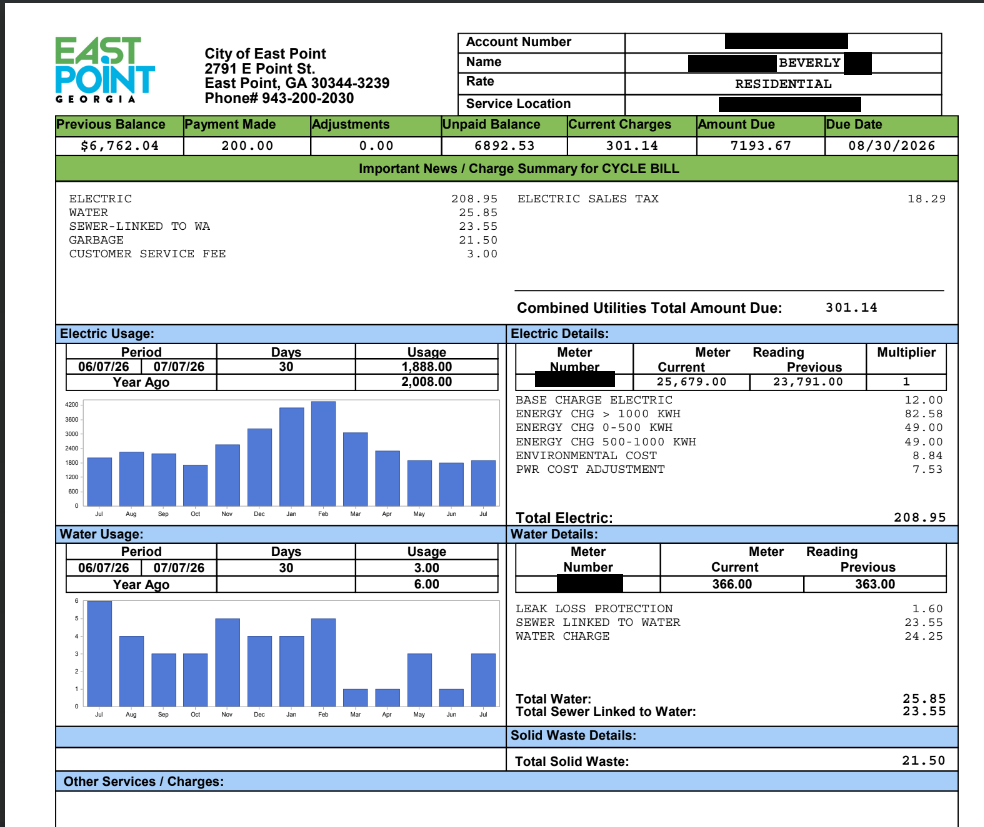Click the Total Electric amount 208.95
The image size is (984, 827).
[x=919, y=518]
